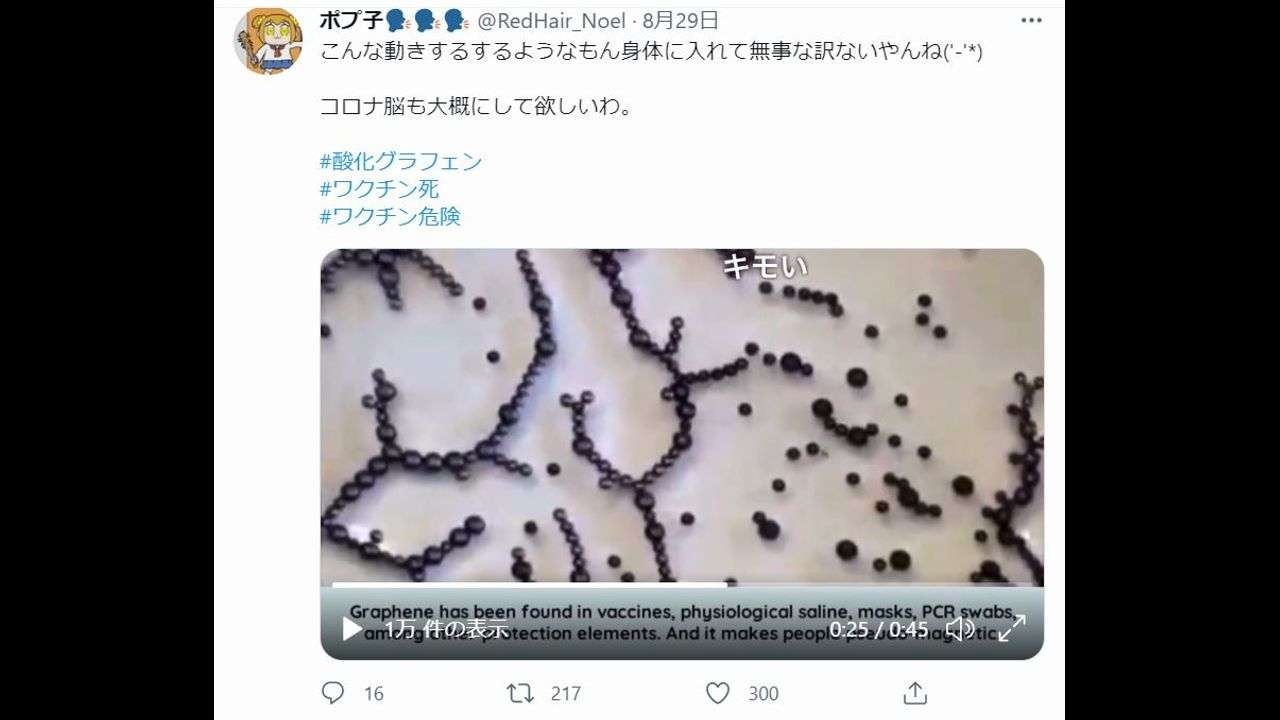The height and width of the screenshot is (720, 1280).
Task: Open the 8月29日 tweet date link
Action: pyautogui.click(x=681, y=21)
